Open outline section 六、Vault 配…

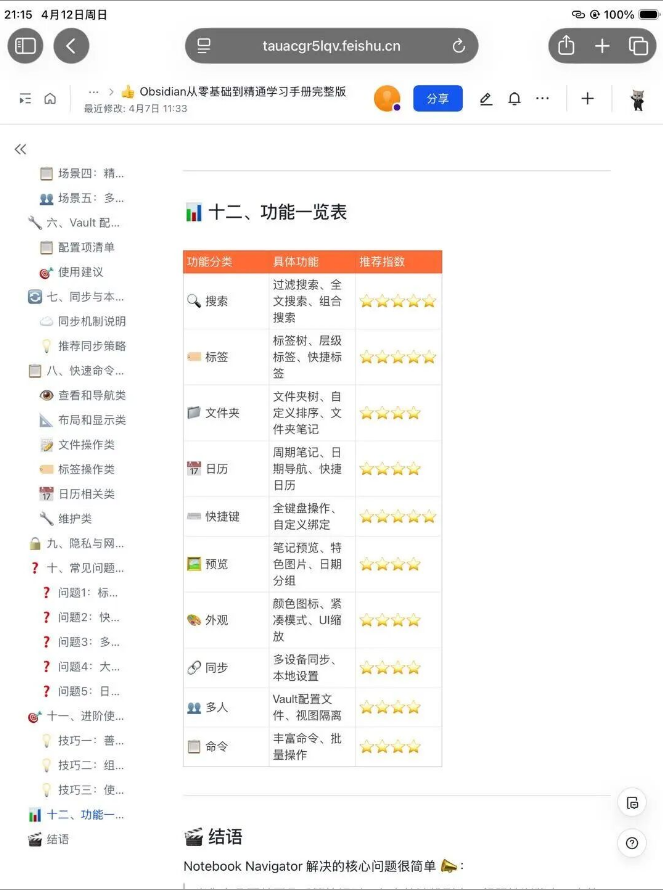pos(74,222)
